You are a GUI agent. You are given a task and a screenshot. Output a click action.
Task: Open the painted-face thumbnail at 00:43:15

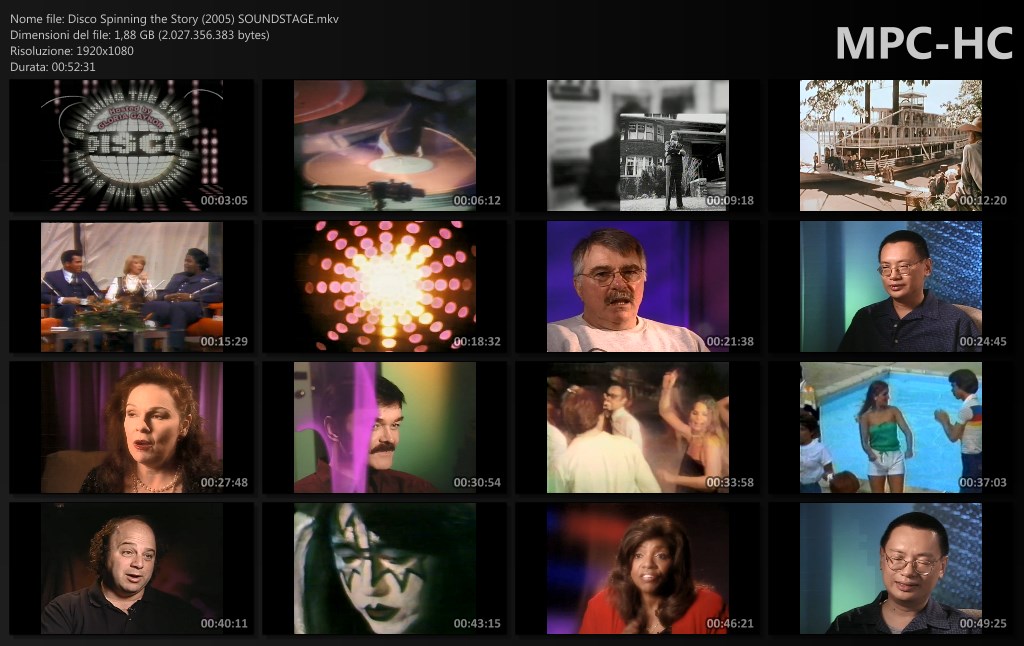384,569
